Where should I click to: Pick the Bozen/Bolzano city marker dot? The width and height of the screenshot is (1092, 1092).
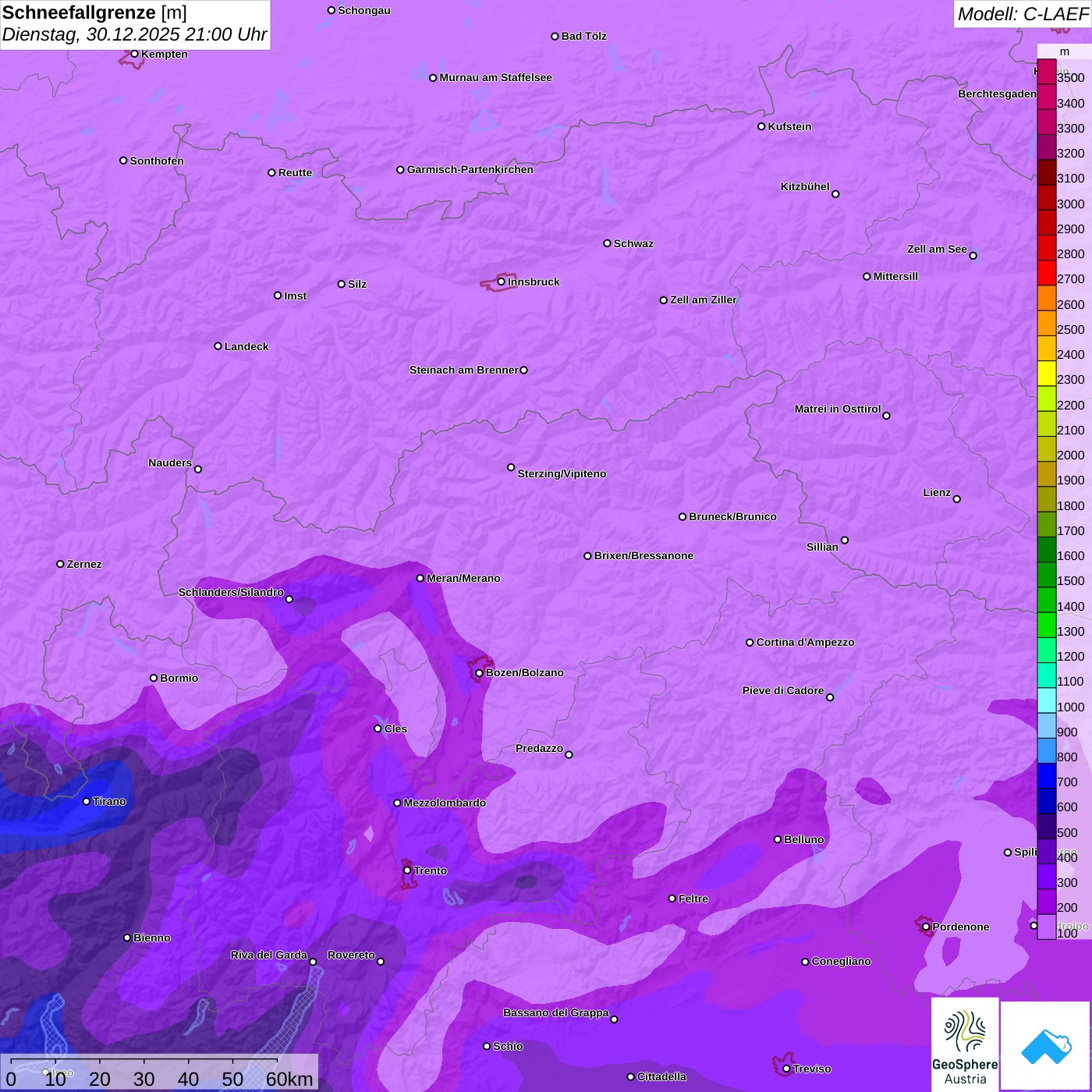[479, 673]
